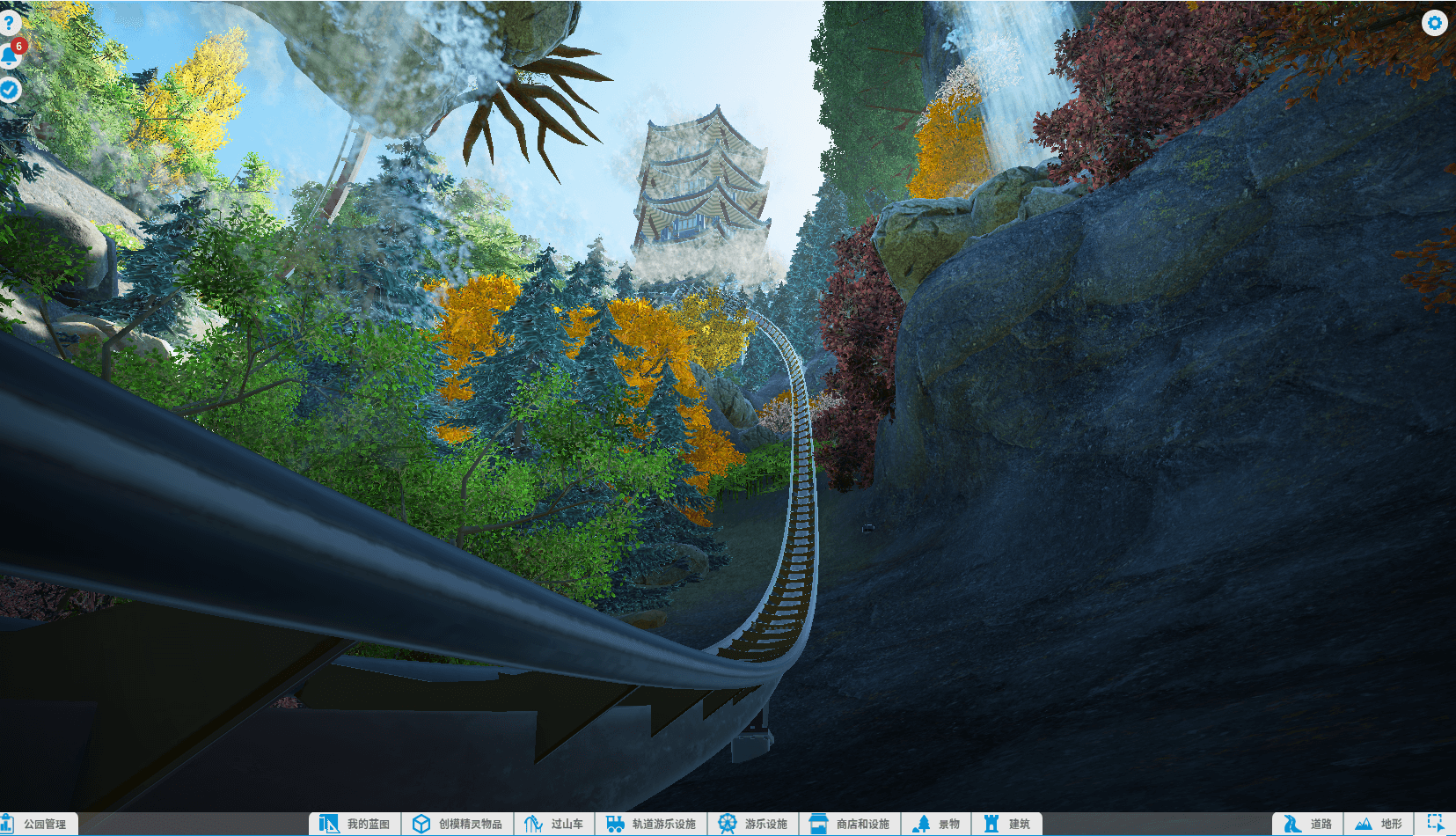Open the objectives checkmark badge icon
The height and width of the screenshot is (836, 1456).
pos(9,89)
